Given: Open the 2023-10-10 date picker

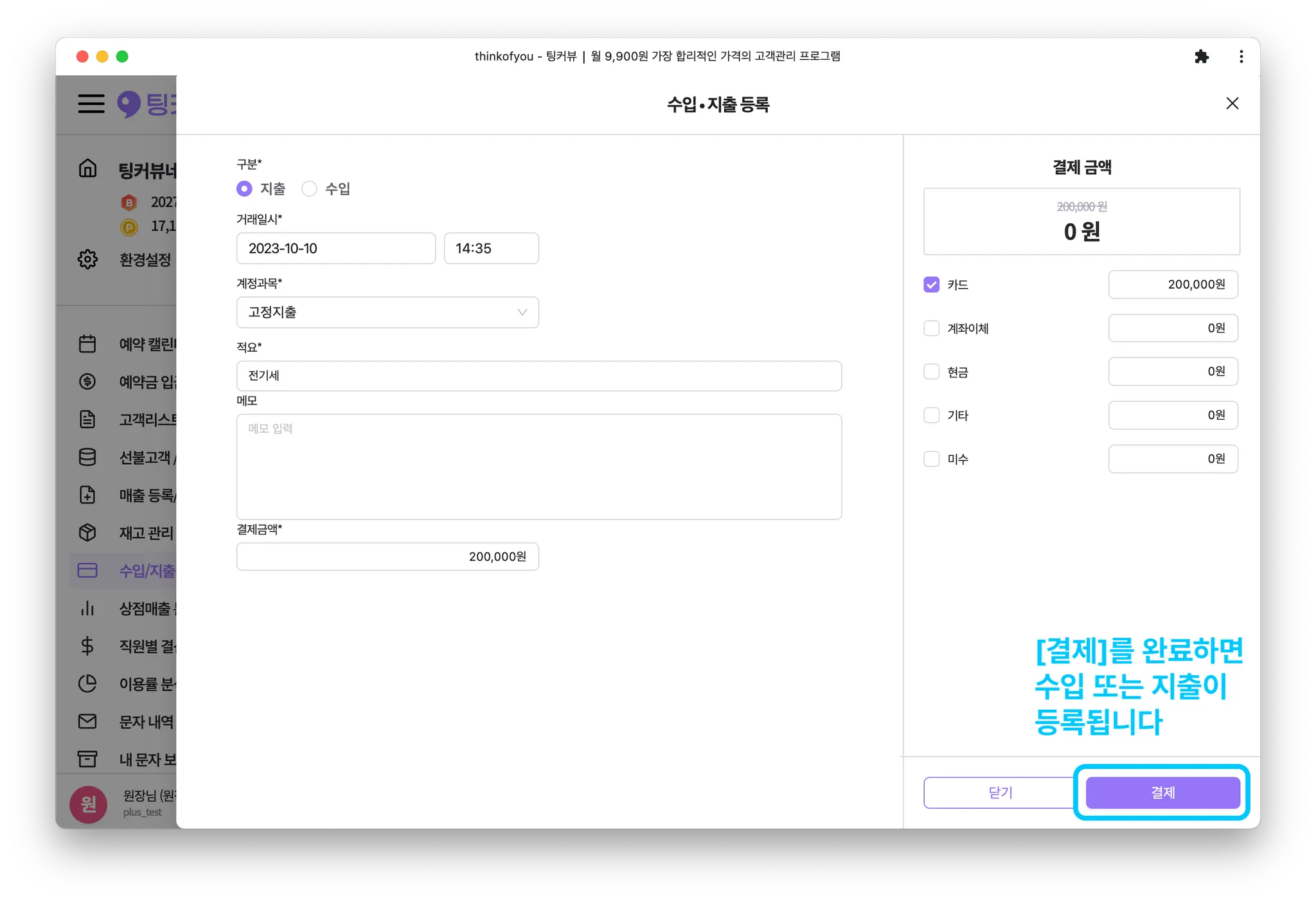Looking at the screenshot, I should pyautogui.click(x=335, y=248).
